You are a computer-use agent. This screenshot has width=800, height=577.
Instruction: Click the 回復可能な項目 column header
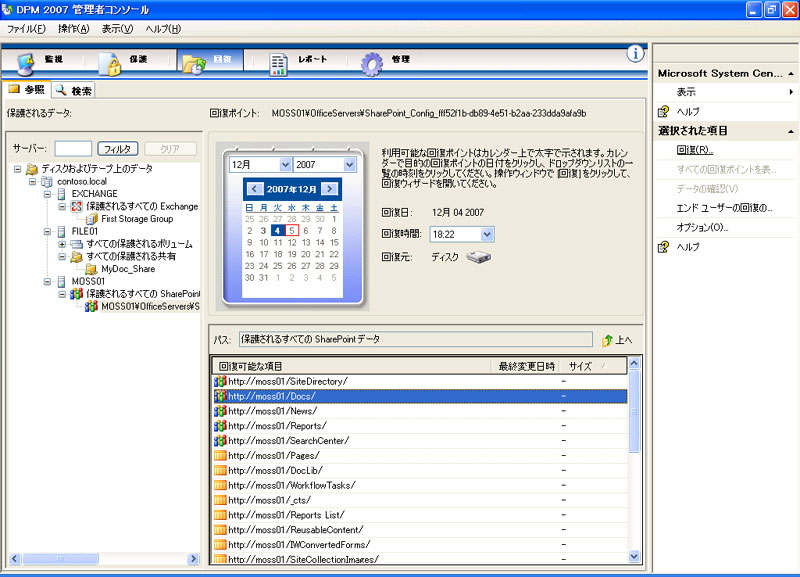click(352, 366)
